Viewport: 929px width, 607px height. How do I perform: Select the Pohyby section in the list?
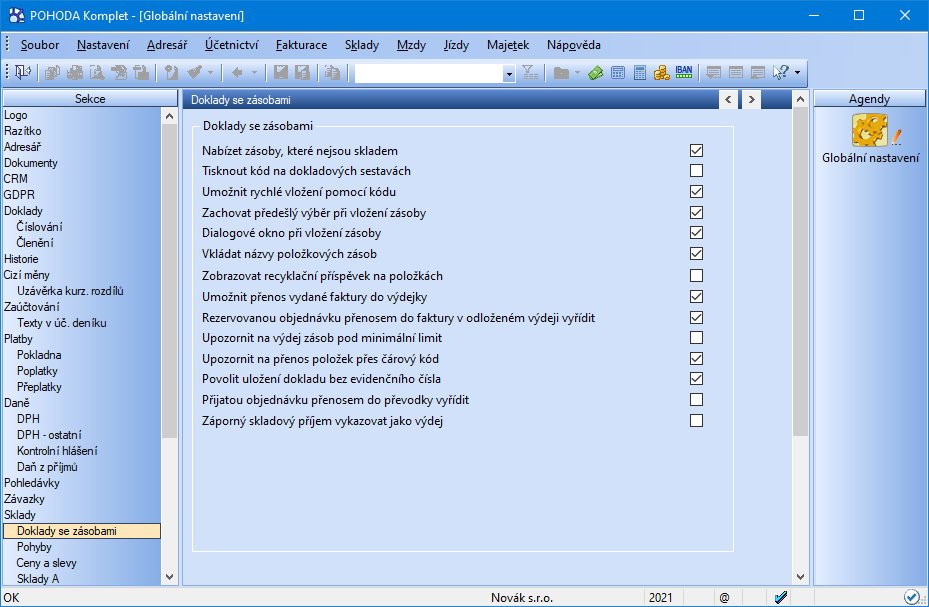pyautogui.click(x=34, y=547)
